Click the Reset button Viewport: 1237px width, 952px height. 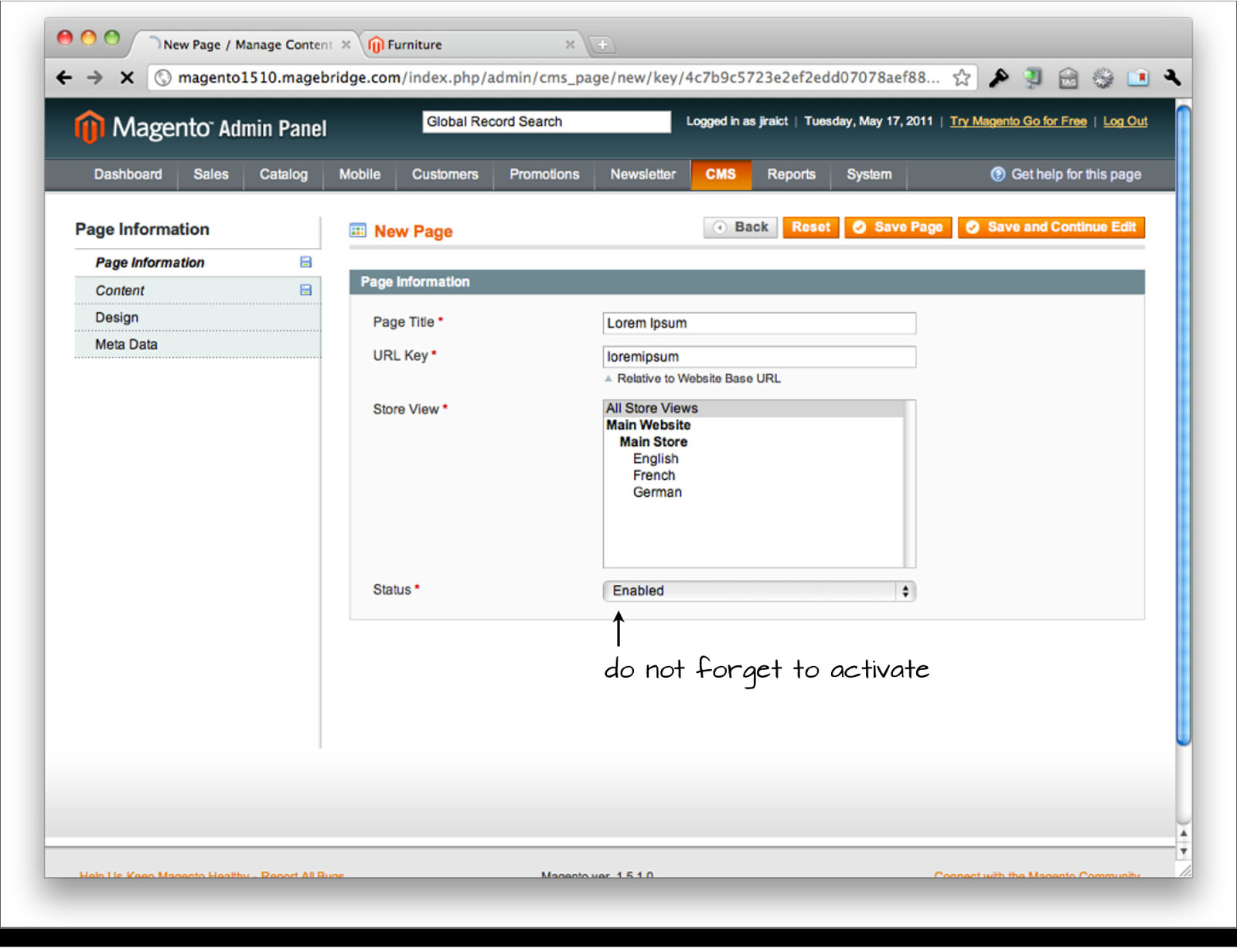point(810,227)
